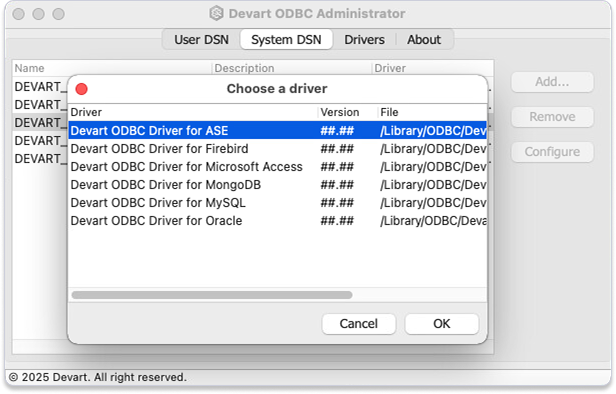
Task: Click the Add... button in main window
Action: (552, 82)
